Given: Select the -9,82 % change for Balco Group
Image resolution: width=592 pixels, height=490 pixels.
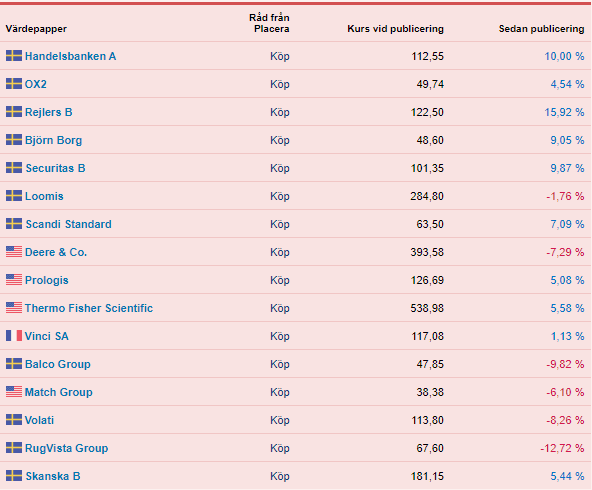Looking at the screenshot, I should click(x=565, y=364).
